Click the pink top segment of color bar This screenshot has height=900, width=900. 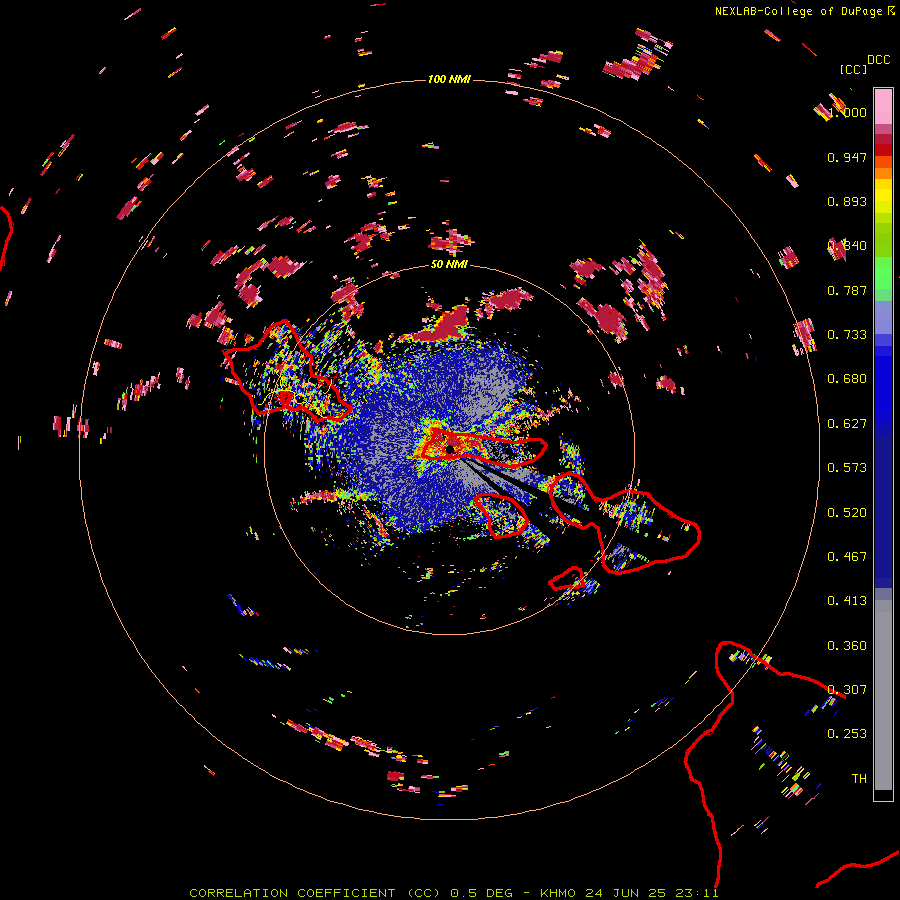tap(883, 106)
